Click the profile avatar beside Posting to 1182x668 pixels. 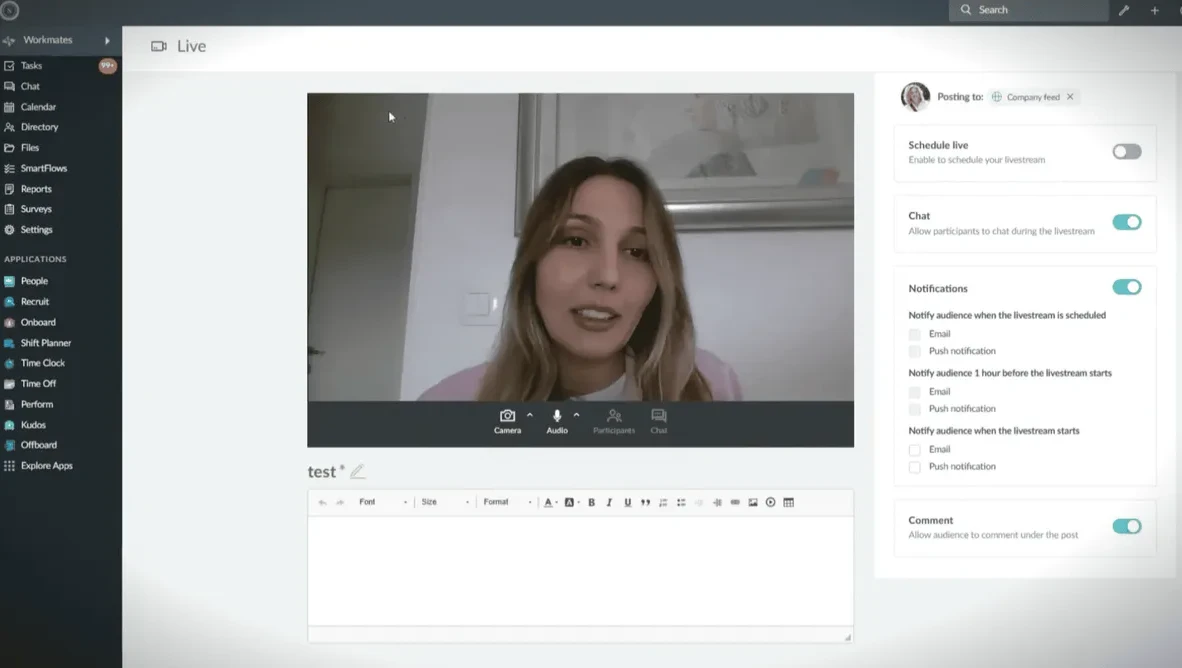coord(915,97)
